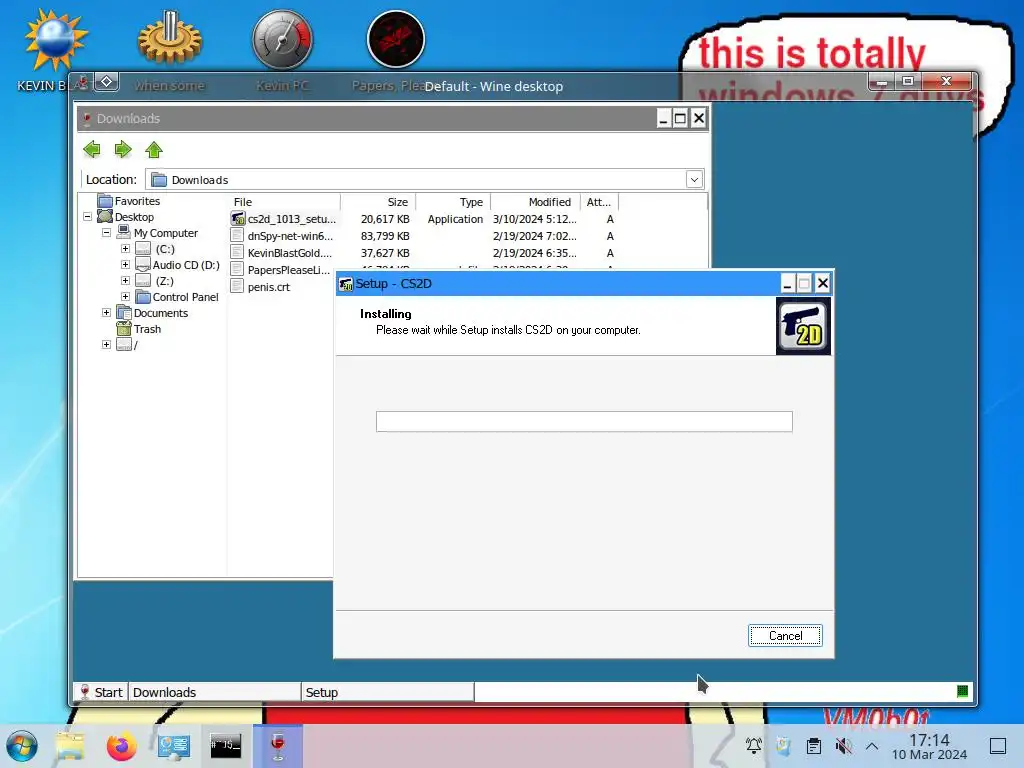1024x768 pixels.
Task: Select the cs2d_1013_setup file icon
Action: [238, 219]
